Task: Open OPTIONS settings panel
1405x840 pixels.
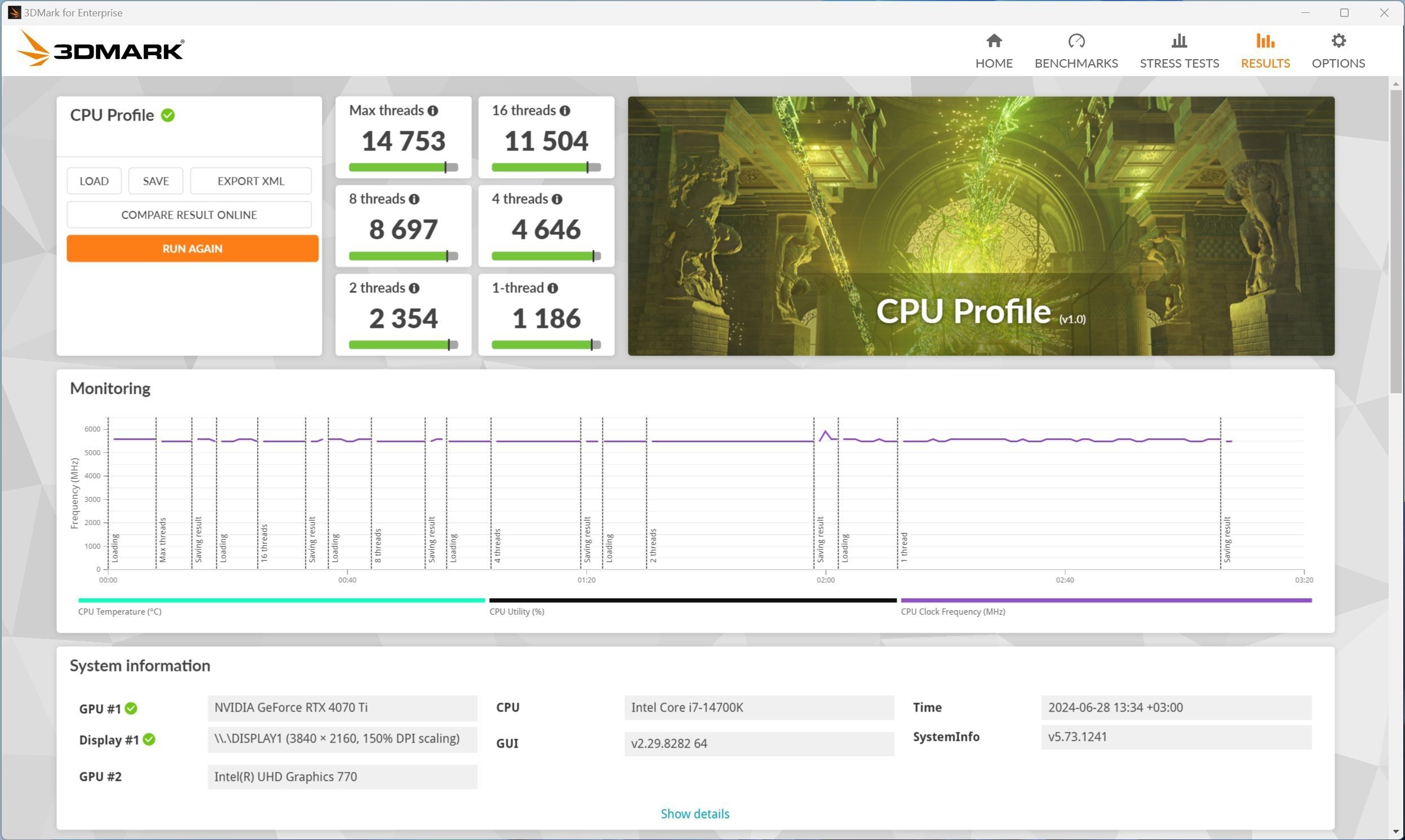Action: coord(1339,49)
